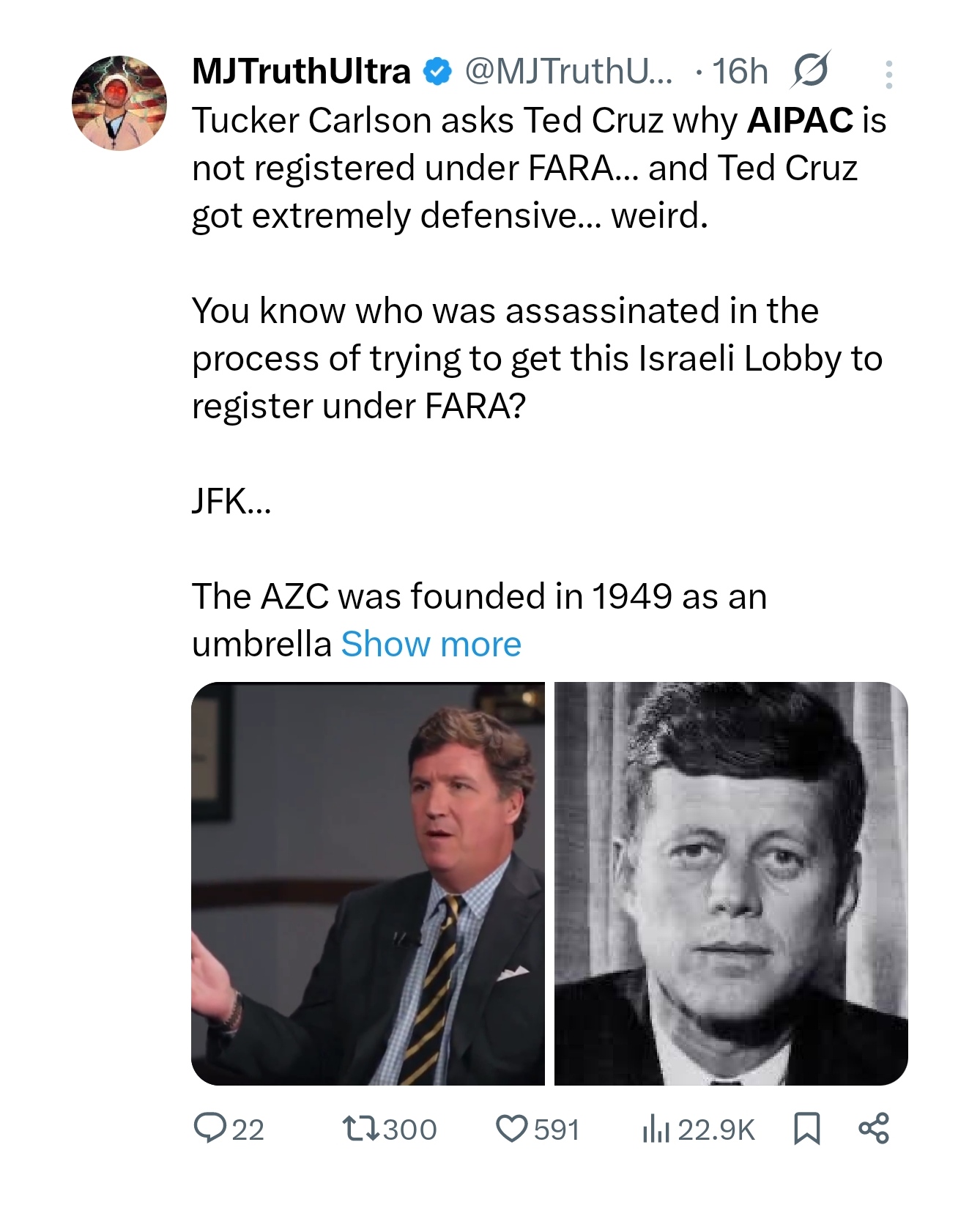Repost the tweet using retweet icon
This screenshot has width=980, height=1205.
click(360, 1128)
